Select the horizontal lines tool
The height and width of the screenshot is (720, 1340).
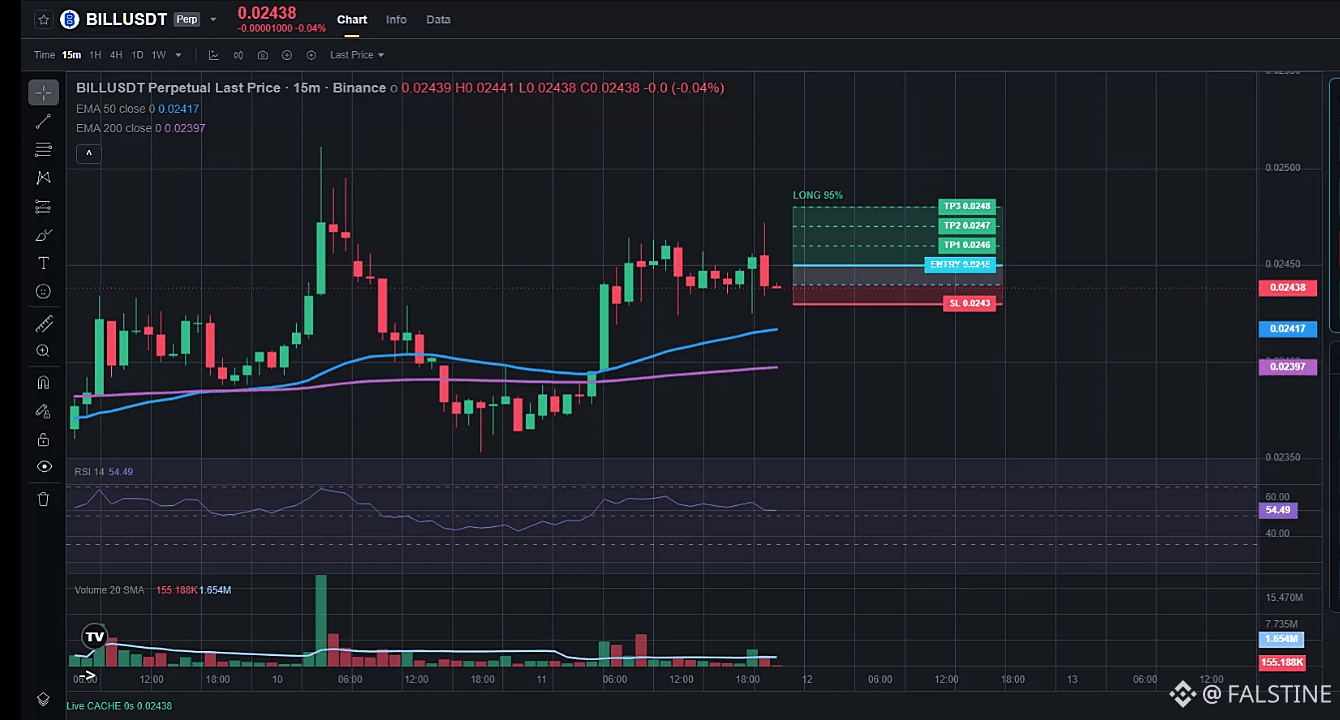tap(43, 150)
